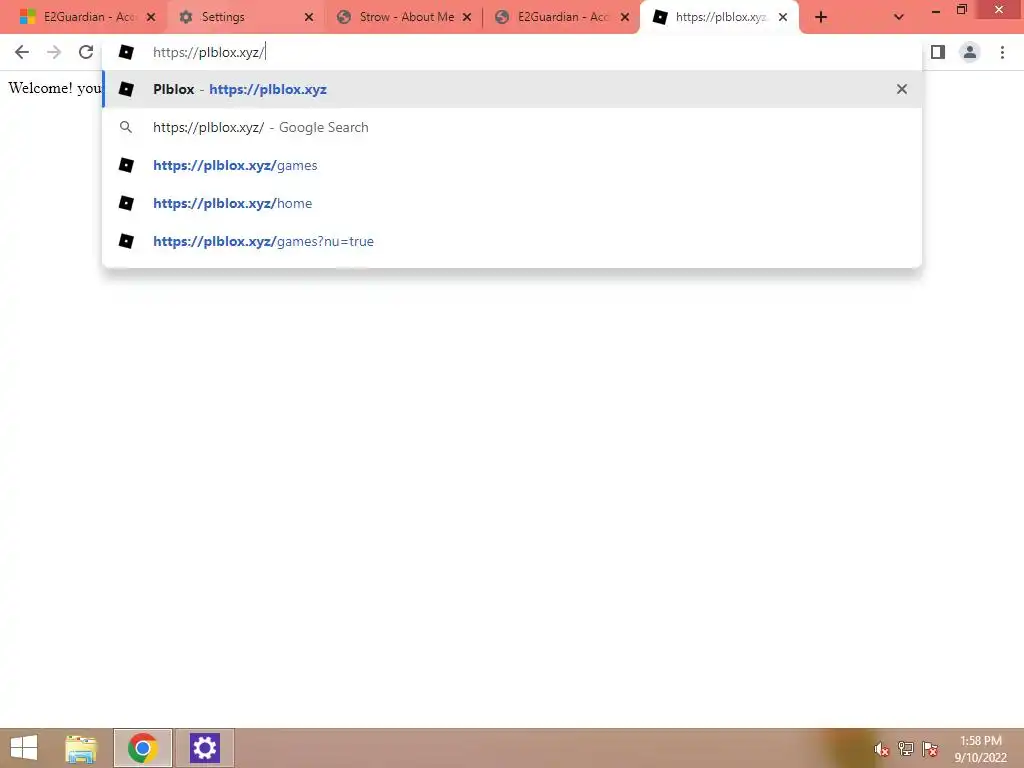
Task: Click the network tray icon
Action: click(x=906, y=749)
